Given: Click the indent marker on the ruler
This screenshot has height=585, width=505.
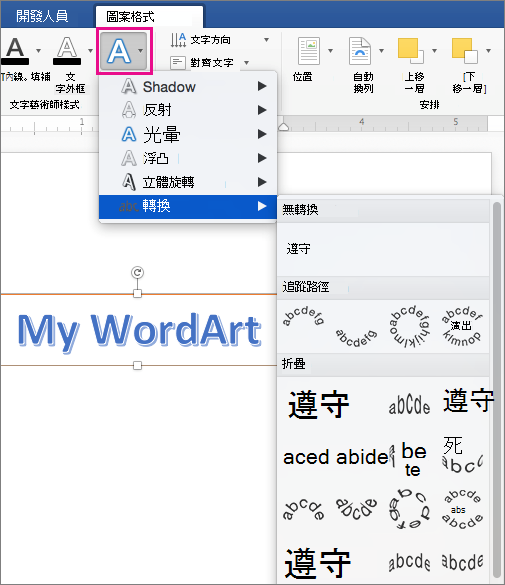Looking at the screenshot, I should [283, 127].
